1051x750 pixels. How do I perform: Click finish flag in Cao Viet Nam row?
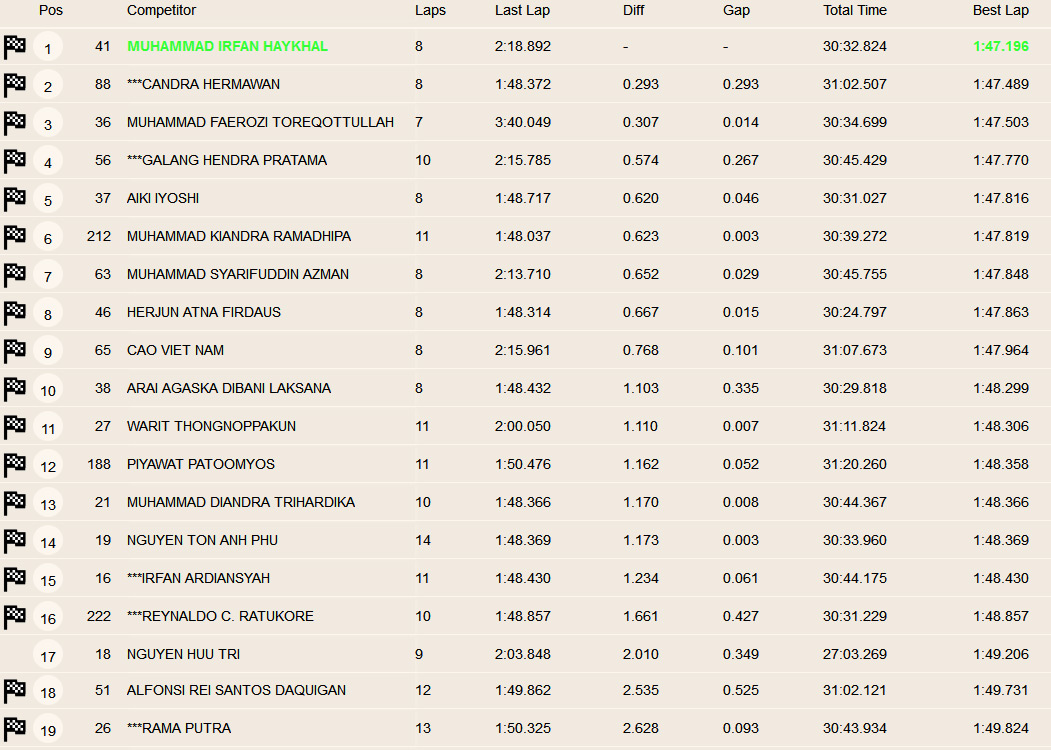pyautogui.click(x=15, y=351)
